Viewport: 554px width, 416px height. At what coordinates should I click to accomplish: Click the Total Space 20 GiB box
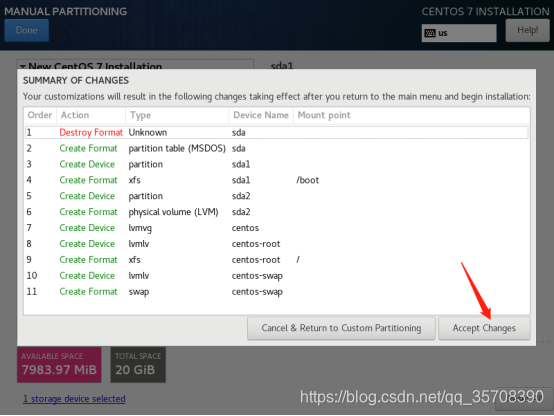click(138, 364)
